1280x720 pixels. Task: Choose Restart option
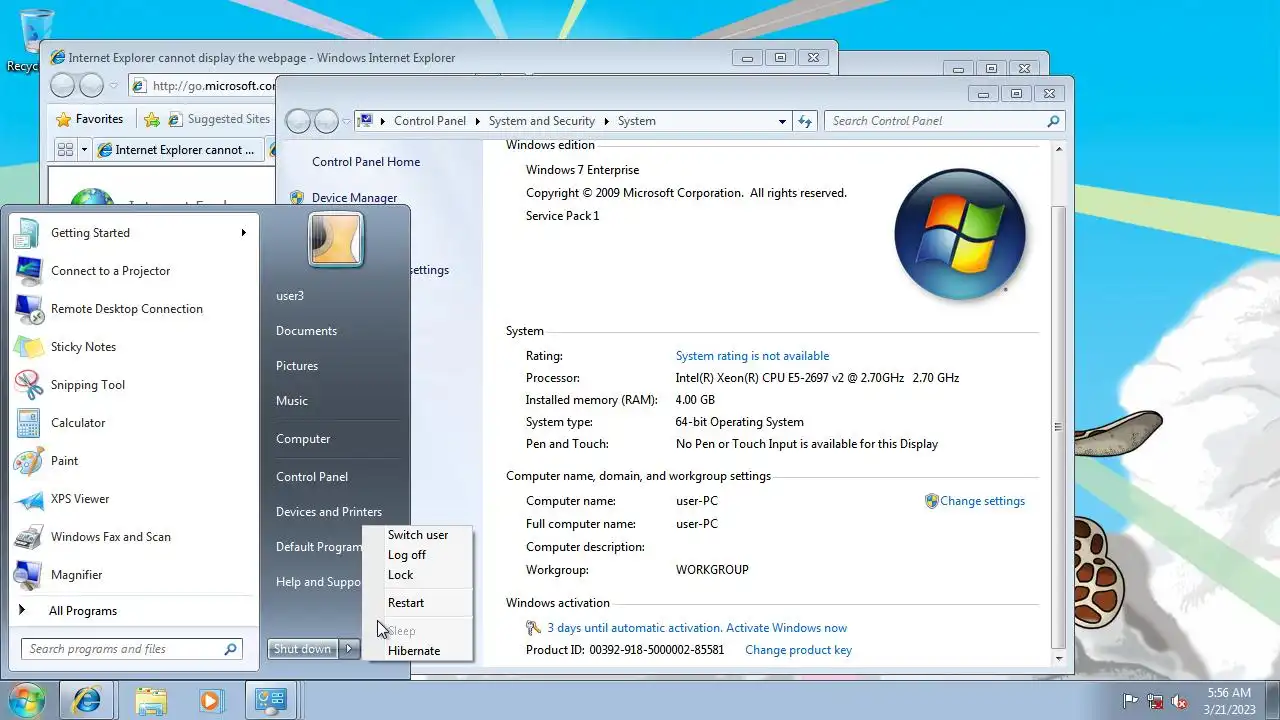[418, 603]
